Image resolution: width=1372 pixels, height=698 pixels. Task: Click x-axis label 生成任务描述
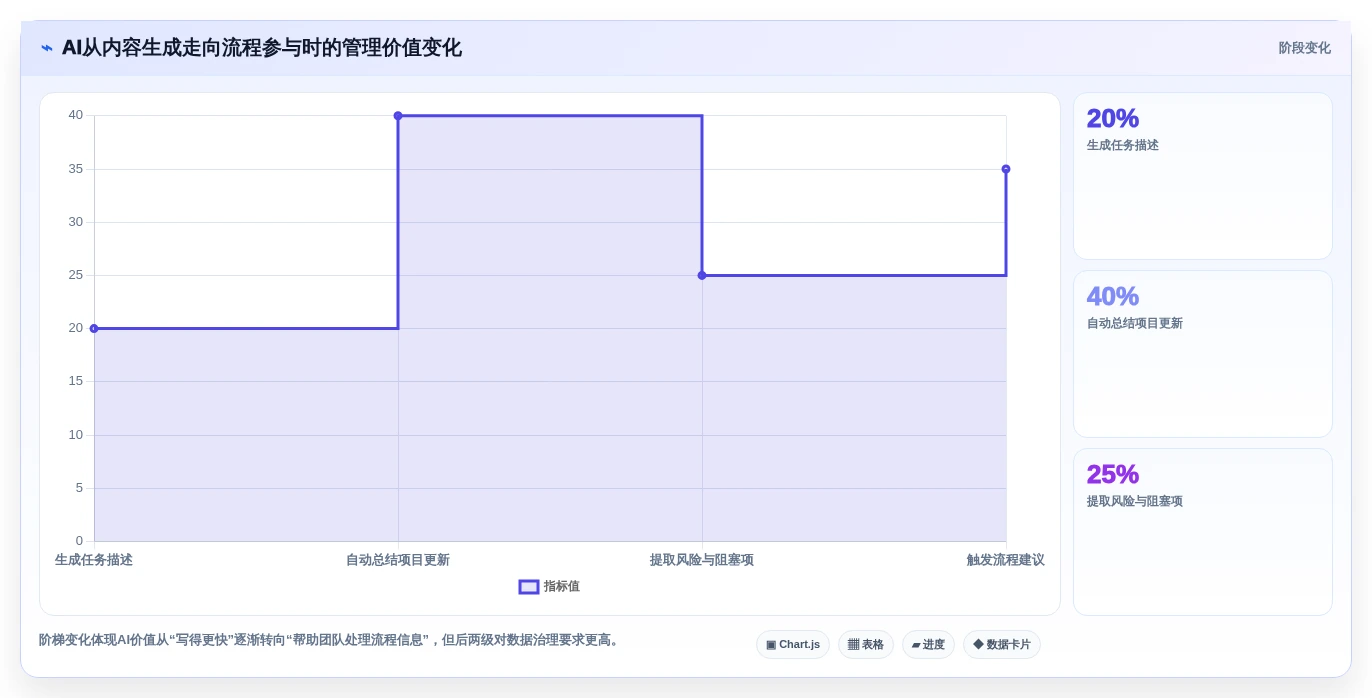tap(94, 560)
